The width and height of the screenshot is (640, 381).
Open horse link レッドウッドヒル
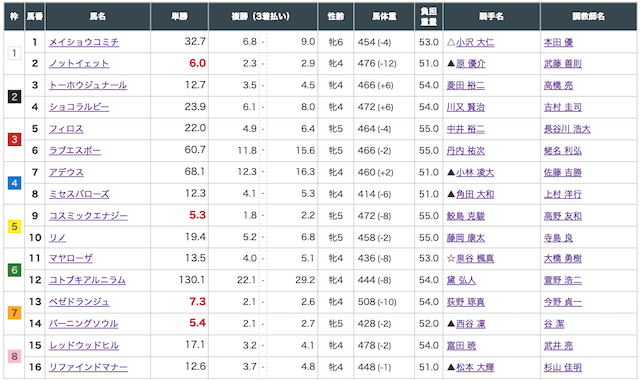coord(84,345)
